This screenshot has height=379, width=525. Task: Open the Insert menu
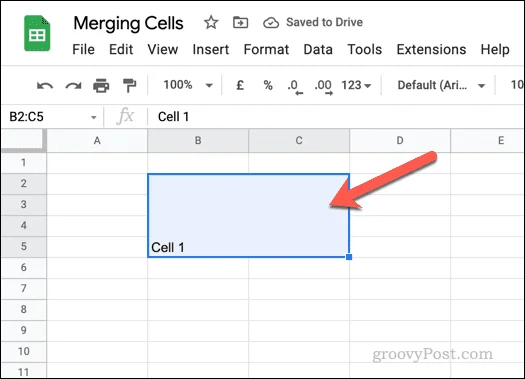211,50
